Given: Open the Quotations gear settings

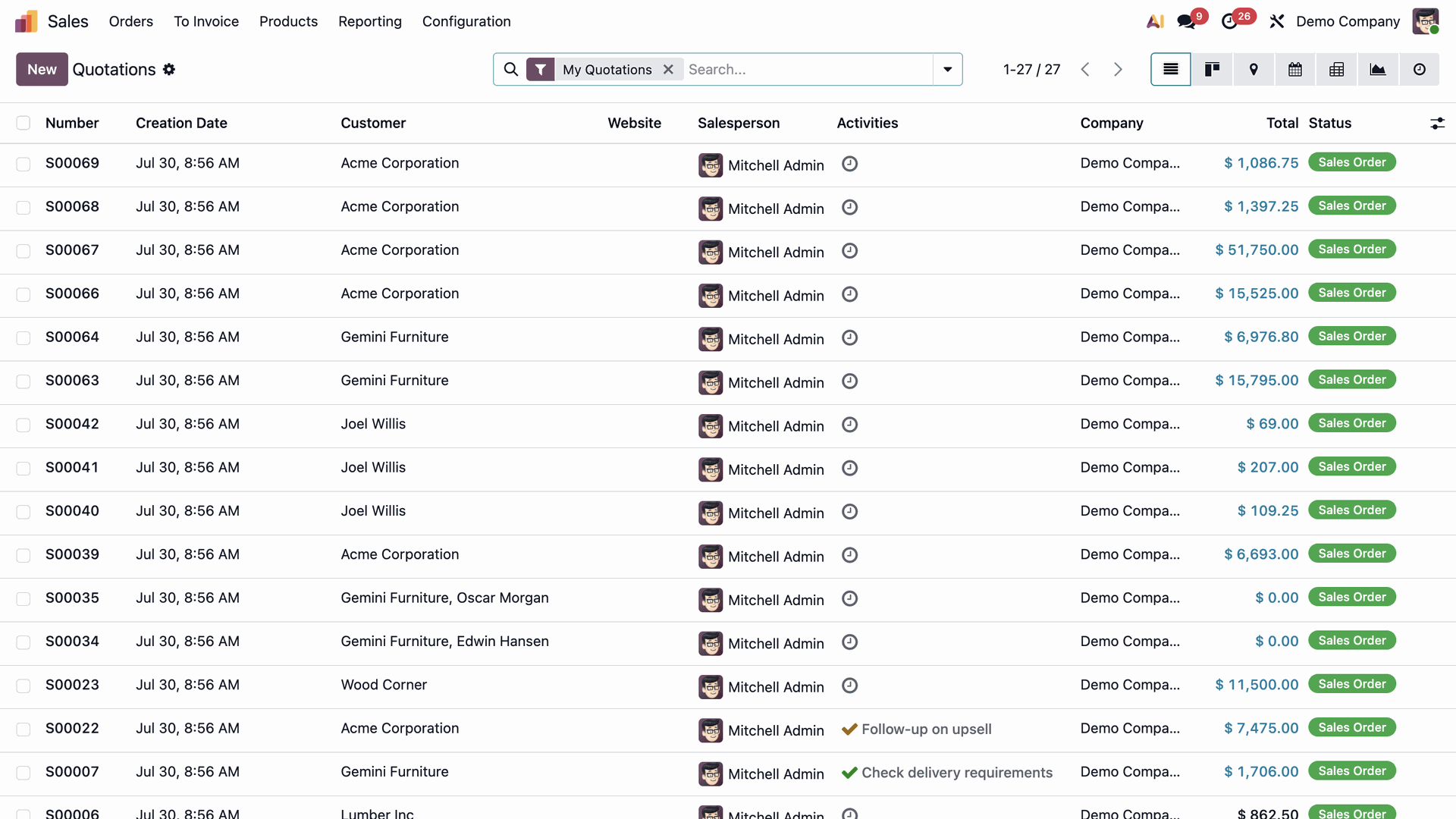Looking at the screenshot, I should pos(169,69).
